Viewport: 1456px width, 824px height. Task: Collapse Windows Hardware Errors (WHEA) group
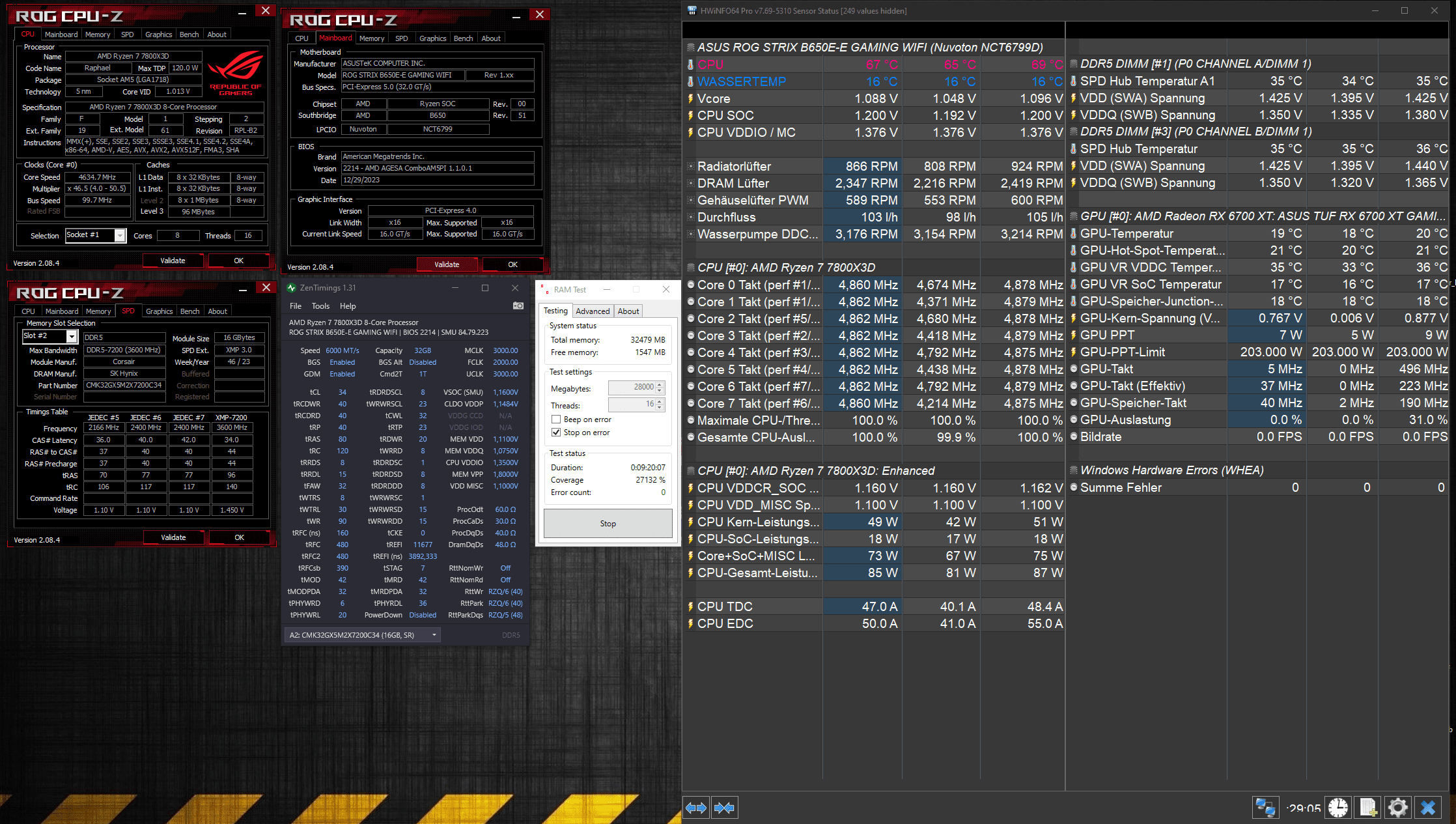coord(1073,470)
